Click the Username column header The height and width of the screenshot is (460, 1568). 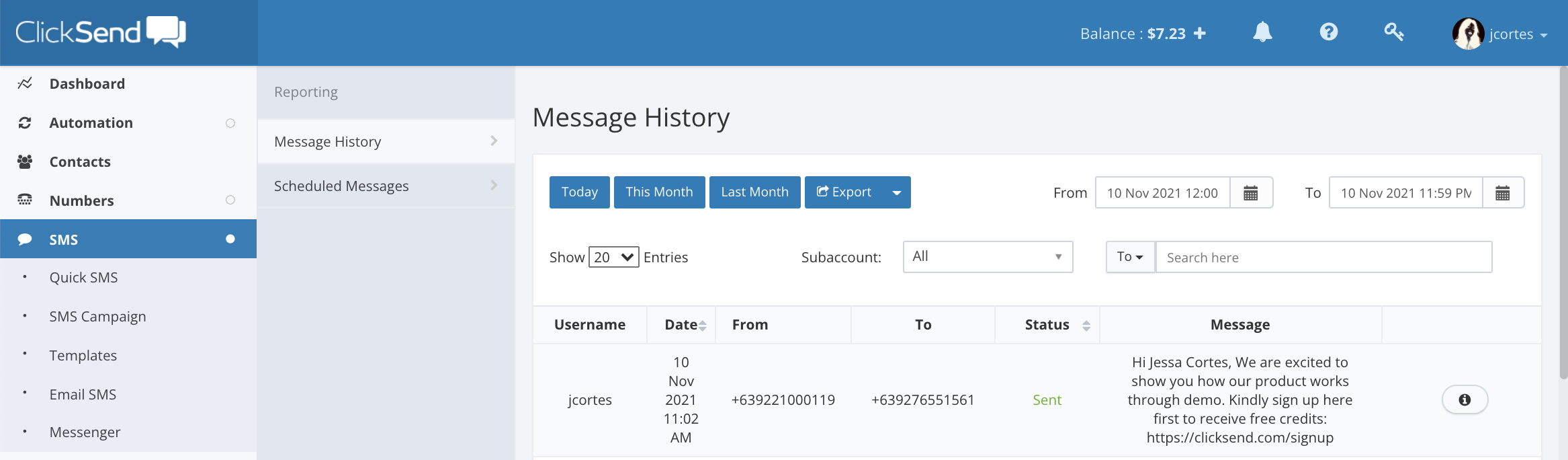pyautogui.click(x=590, y=325)
